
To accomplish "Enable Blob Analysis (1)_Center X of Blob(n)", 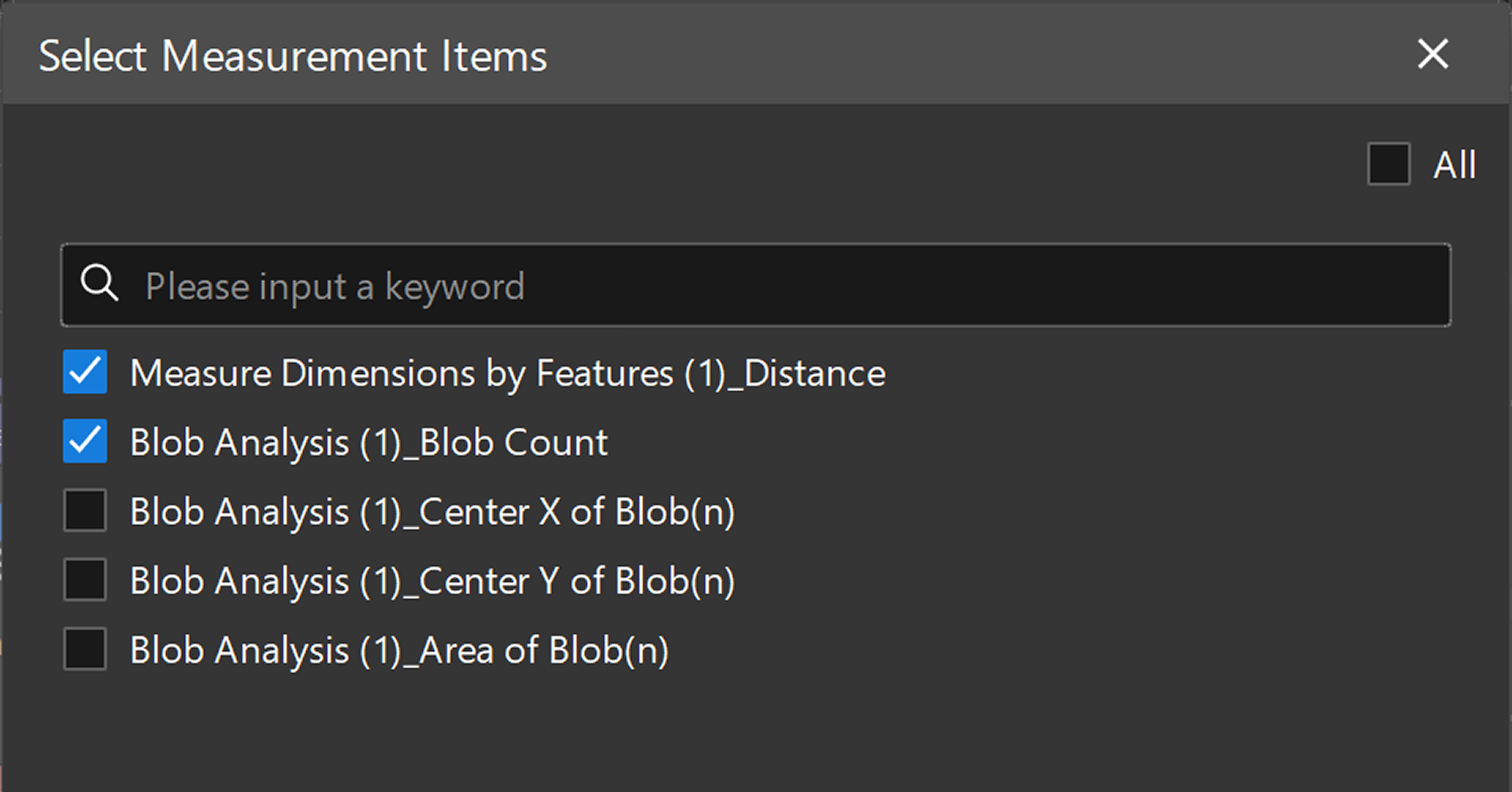I will click(84, 511).
